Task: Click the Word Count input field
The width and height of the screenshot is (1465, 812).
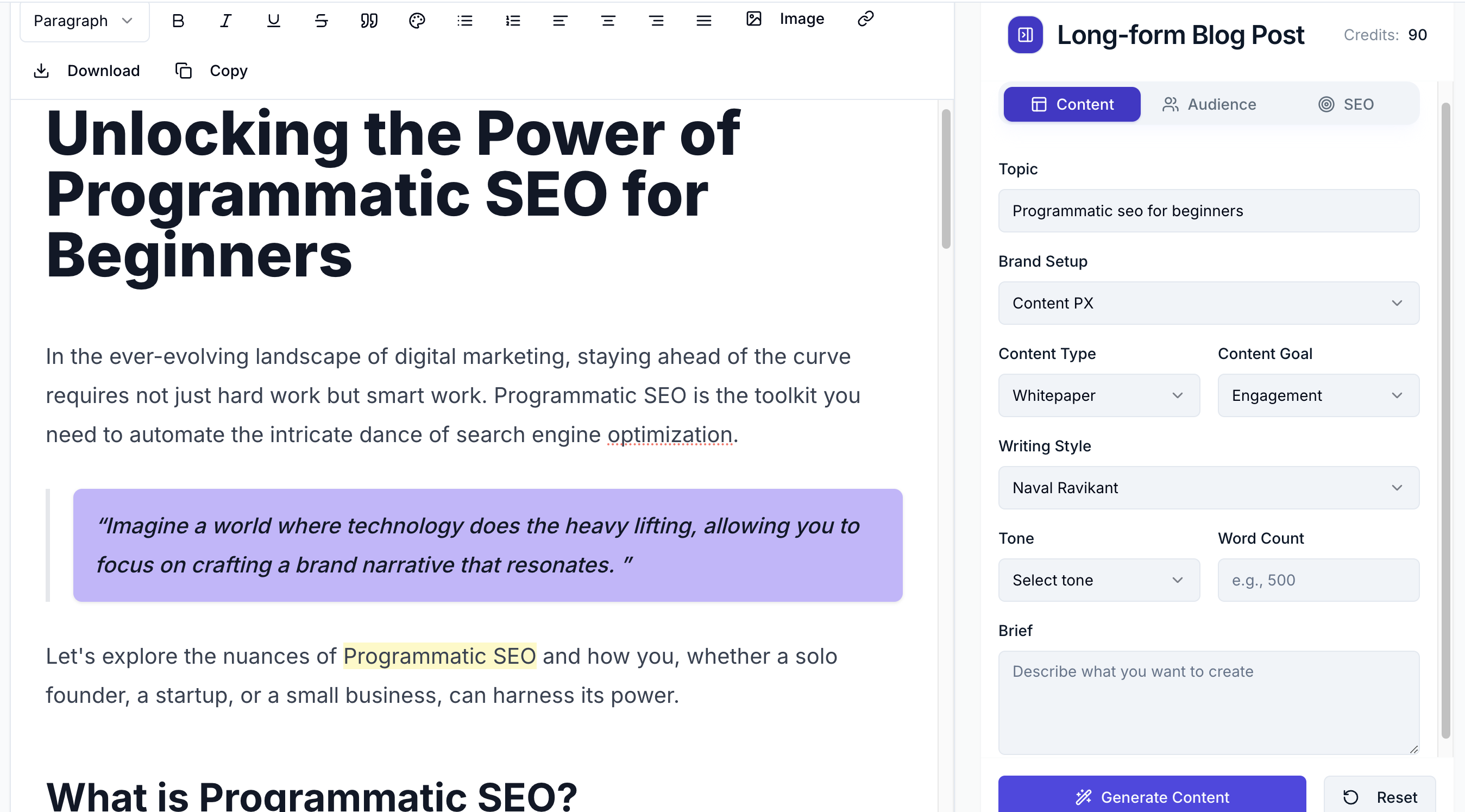Action: pyautogui.click(x=1318, y=580)
